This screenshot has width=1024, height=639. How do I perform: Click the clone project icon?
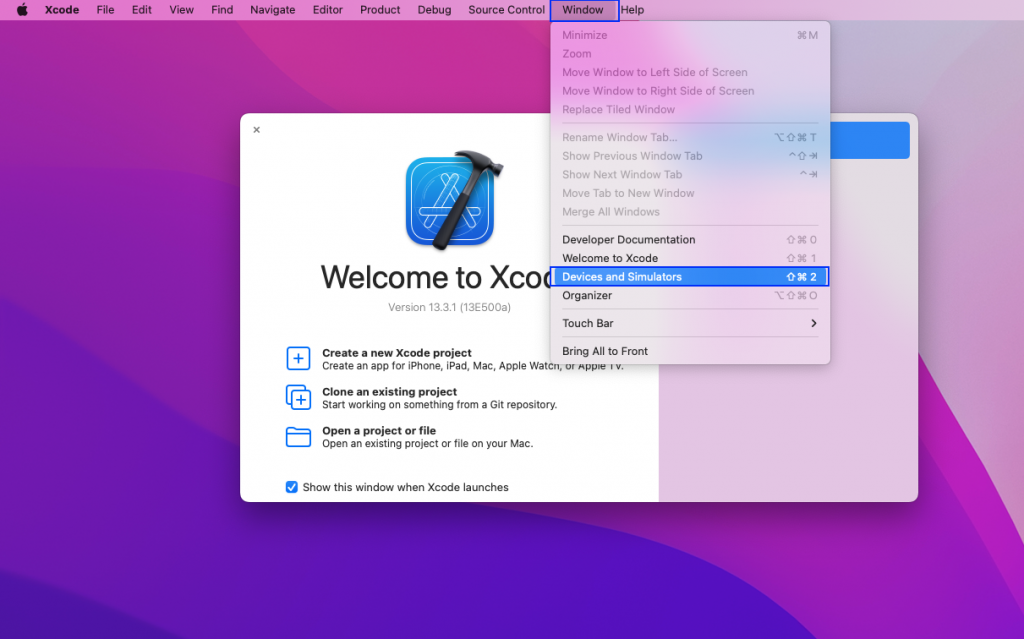tap(298, 397)
